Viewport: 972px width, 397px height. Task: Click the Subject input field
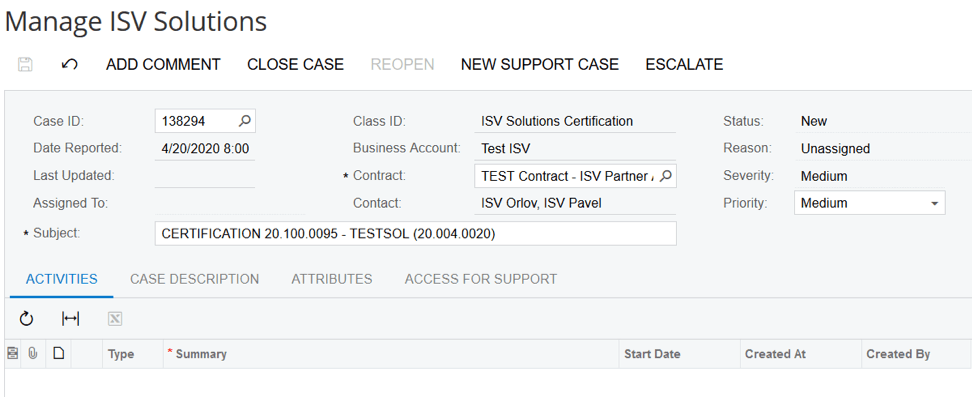(415, 234)
